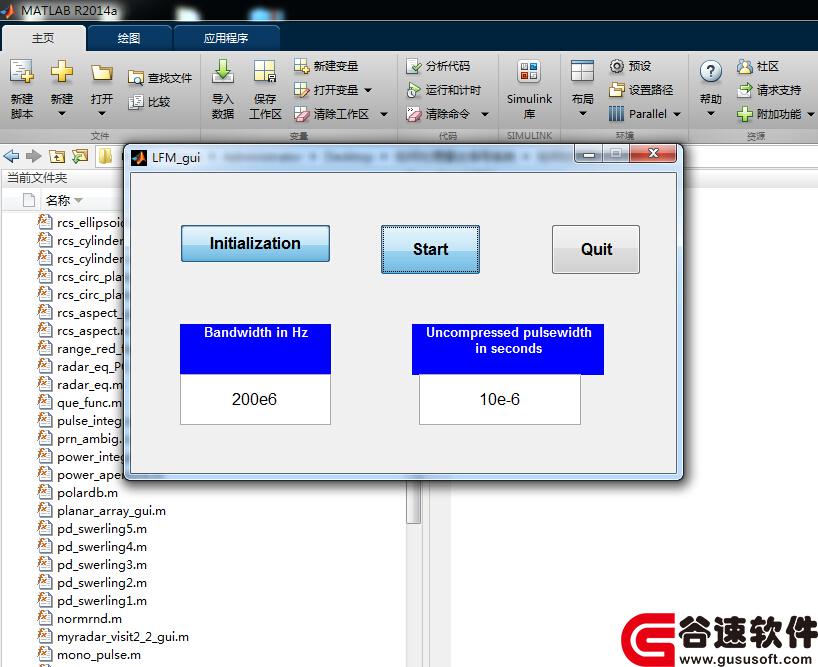Viewport: 818px width, 667px height.
Task: Click the Start button in LFM_gui
Action: [430, 249]
